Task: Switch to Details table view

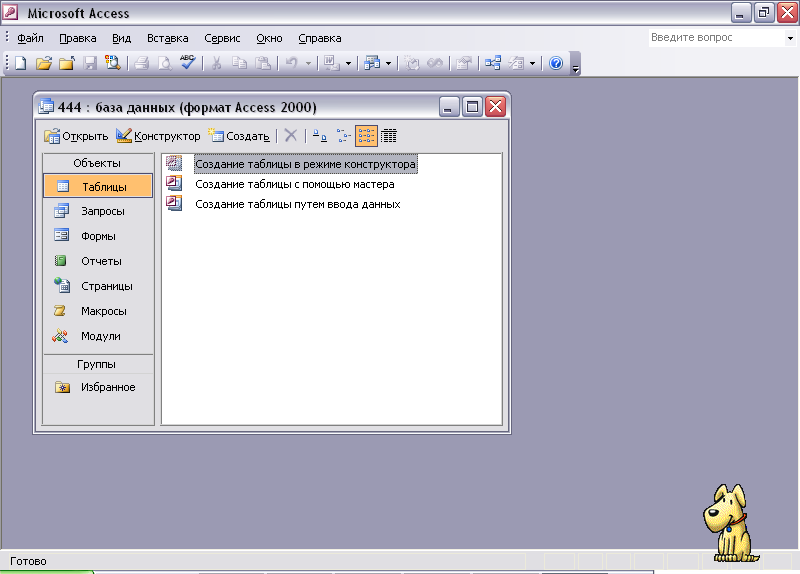Action: (389, 136)
